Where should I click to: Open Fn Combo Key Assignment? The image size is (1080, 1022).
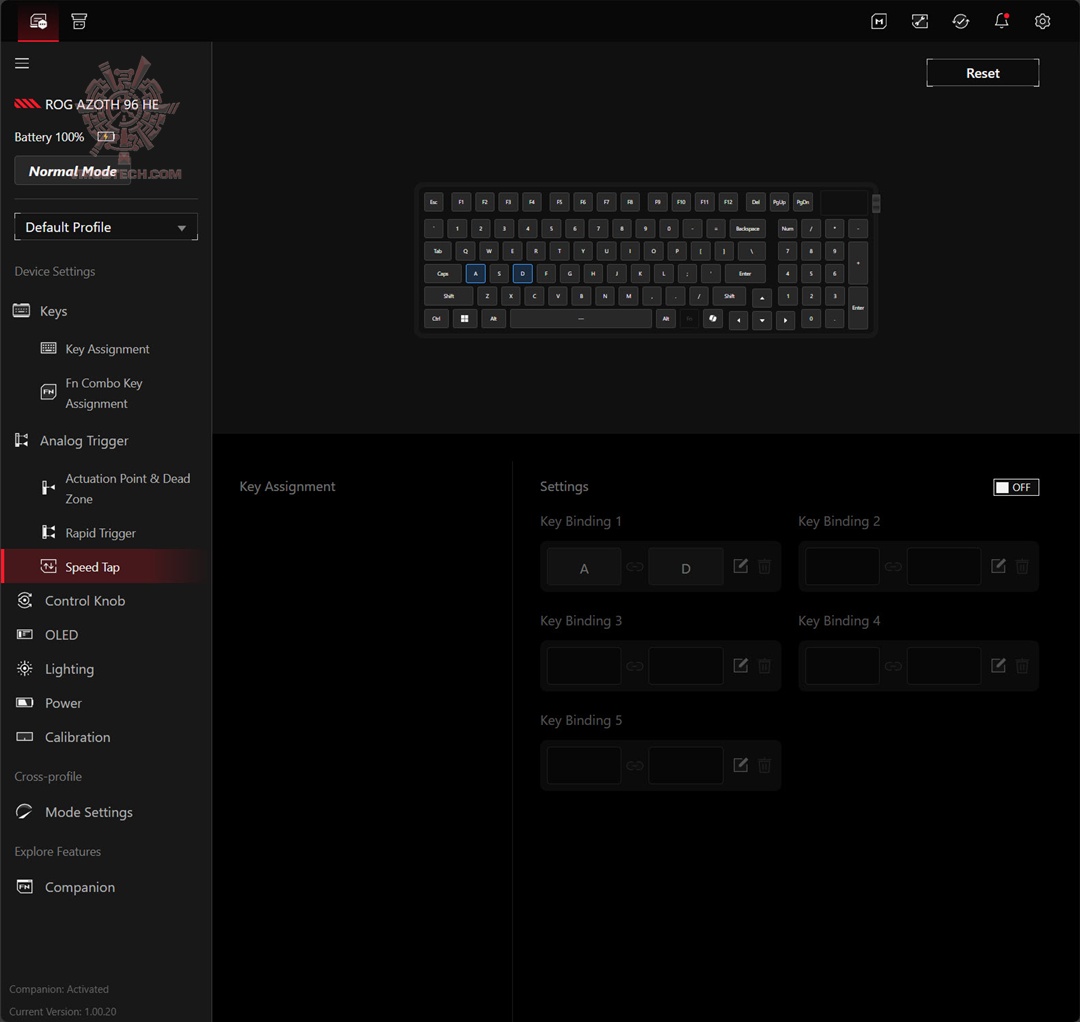pyautogui.click(x=106, y=393)
